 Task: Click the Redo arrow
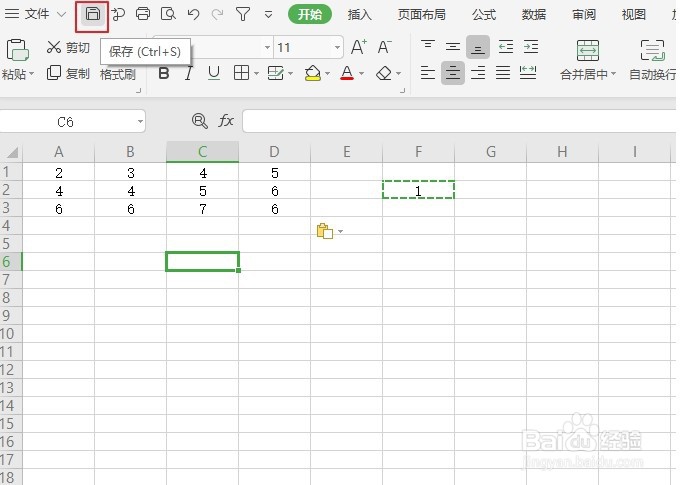tap(217, 14)
